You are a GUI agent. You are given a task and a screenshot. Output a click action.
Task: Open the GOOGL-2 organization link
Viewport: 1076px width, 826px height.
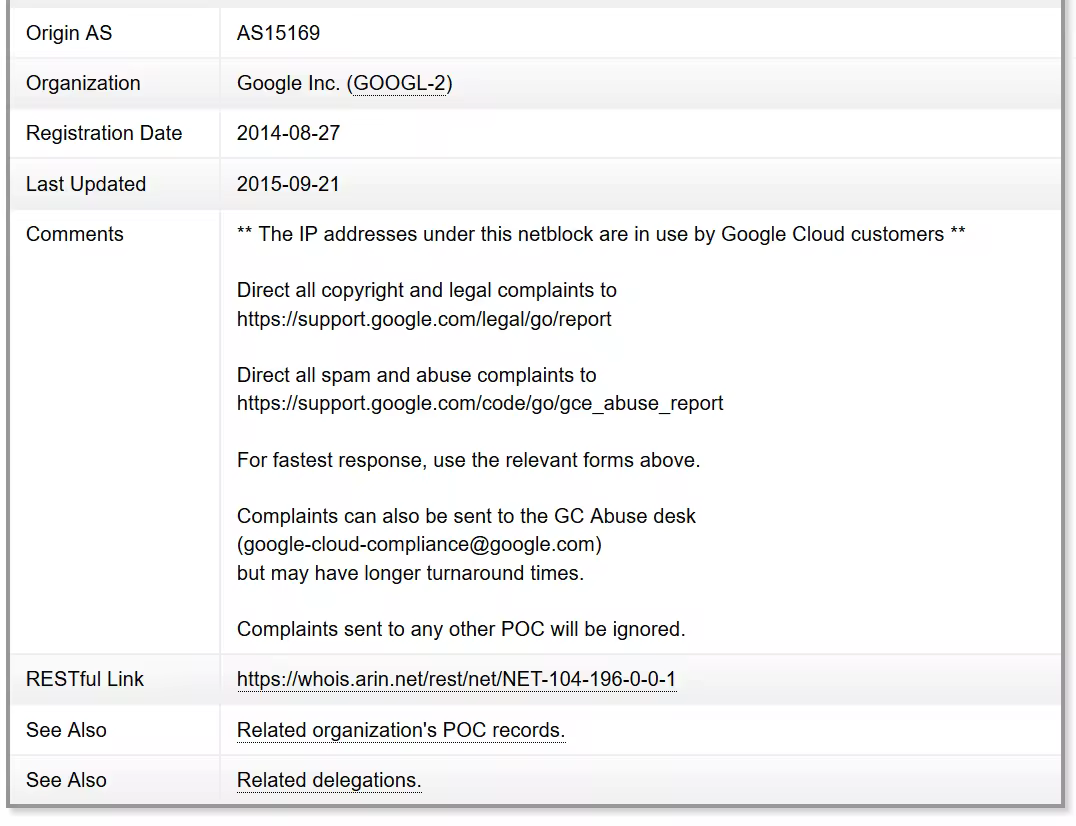click(x=399, y=83)
